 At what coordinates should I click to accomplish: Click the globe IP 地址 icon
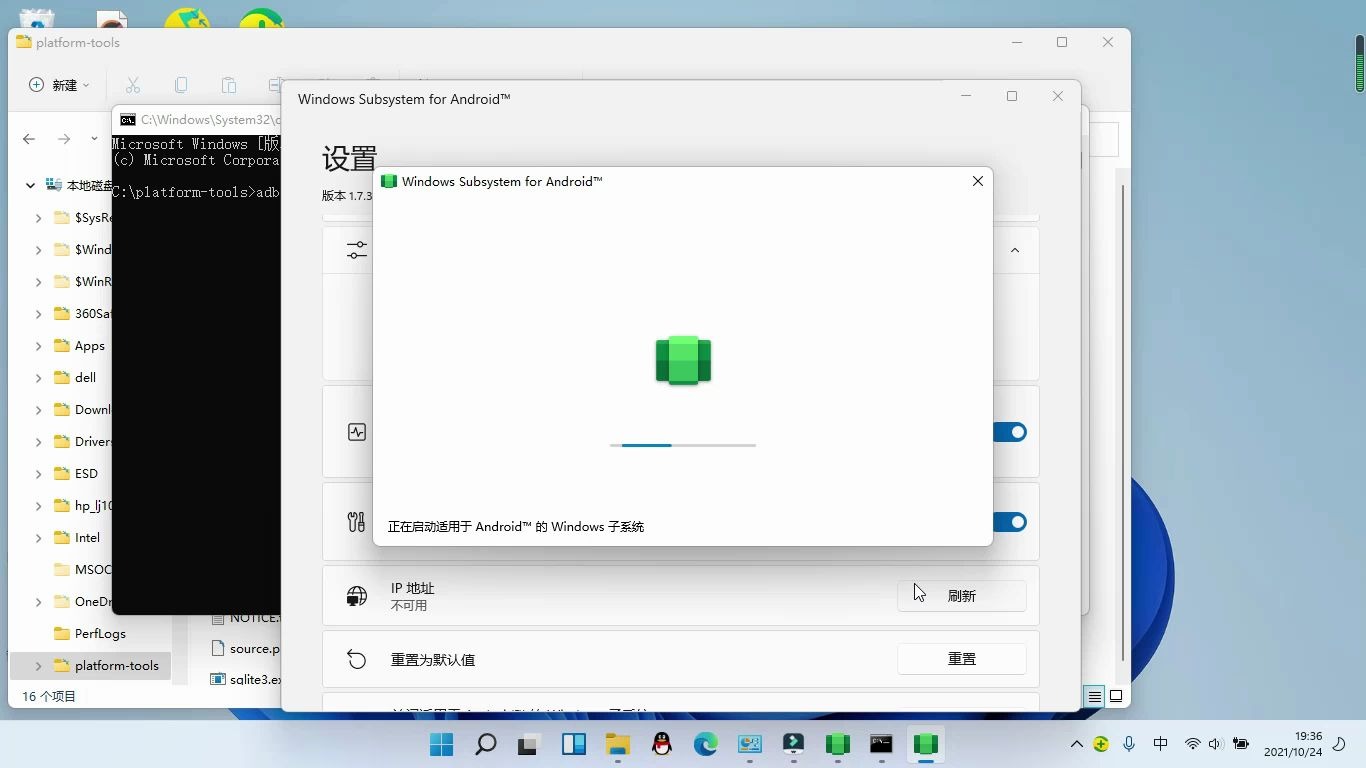pyautogui.click(x=357, y=596)
